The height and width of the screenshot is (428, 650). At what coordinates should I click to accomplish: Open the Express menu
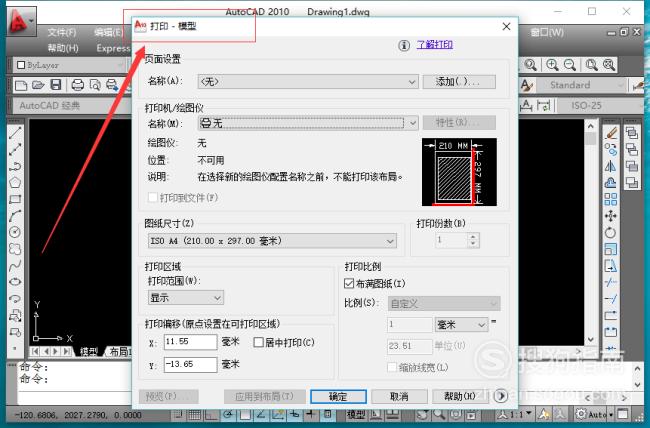(113, 48)
